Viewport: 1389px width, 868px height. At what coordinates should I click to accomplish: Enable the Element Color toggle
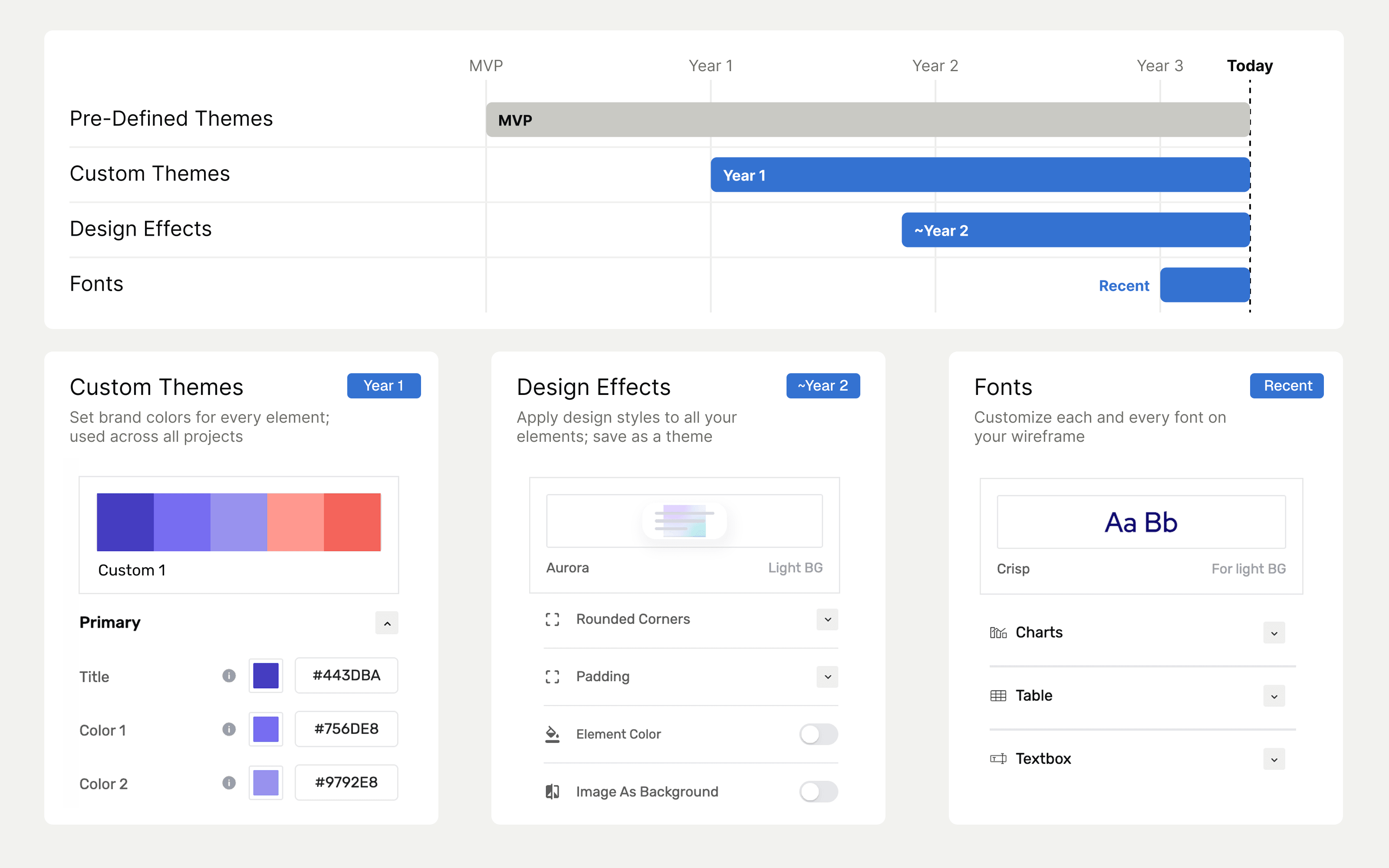coord(819,734)
